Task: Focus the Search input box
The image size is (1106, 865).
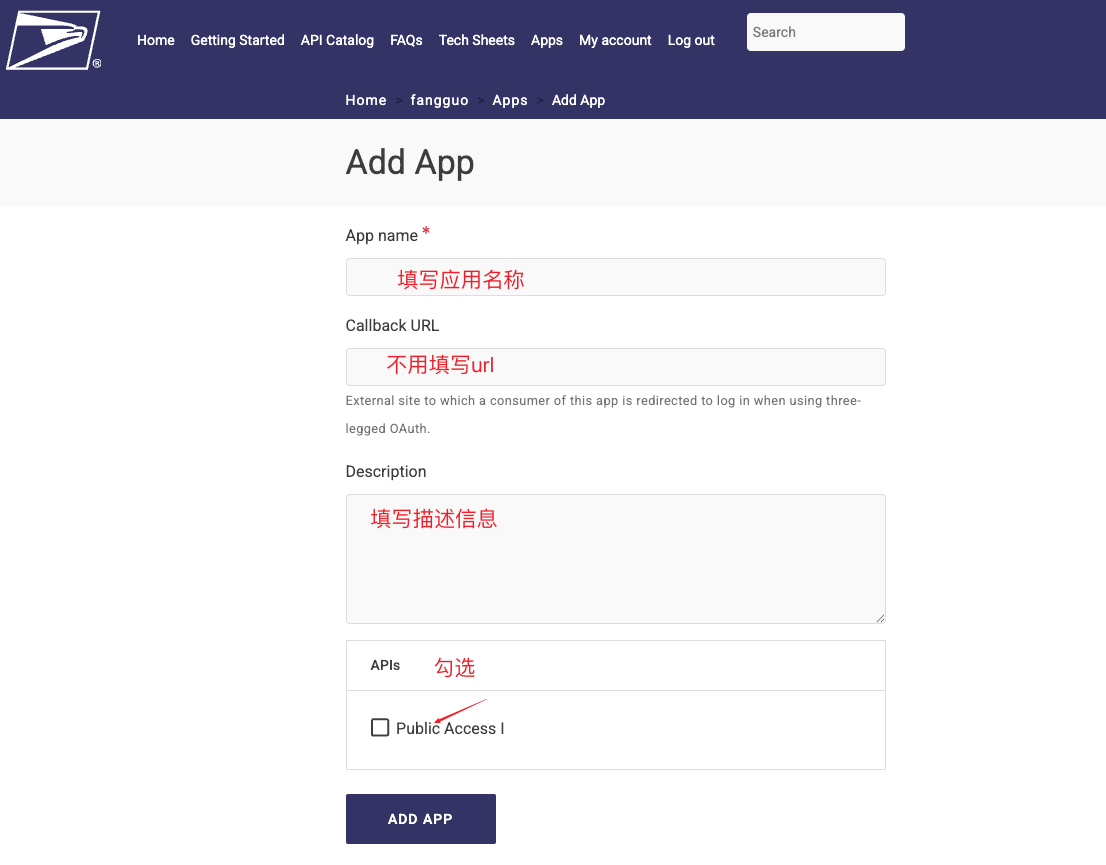Action: tap(825, 32)
